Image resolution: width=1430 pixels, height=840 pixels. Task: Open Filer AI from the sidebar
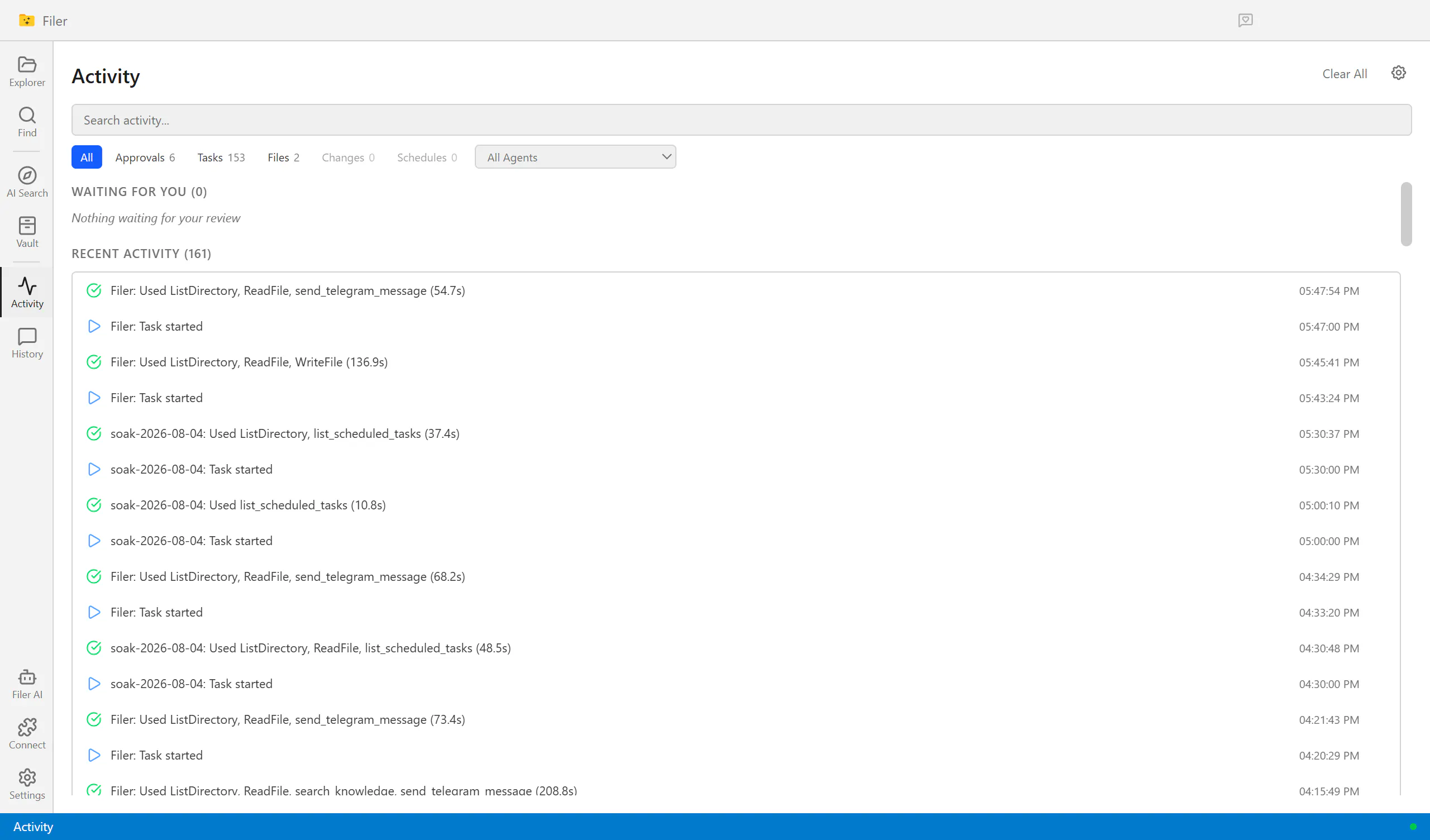coord(27,684)
